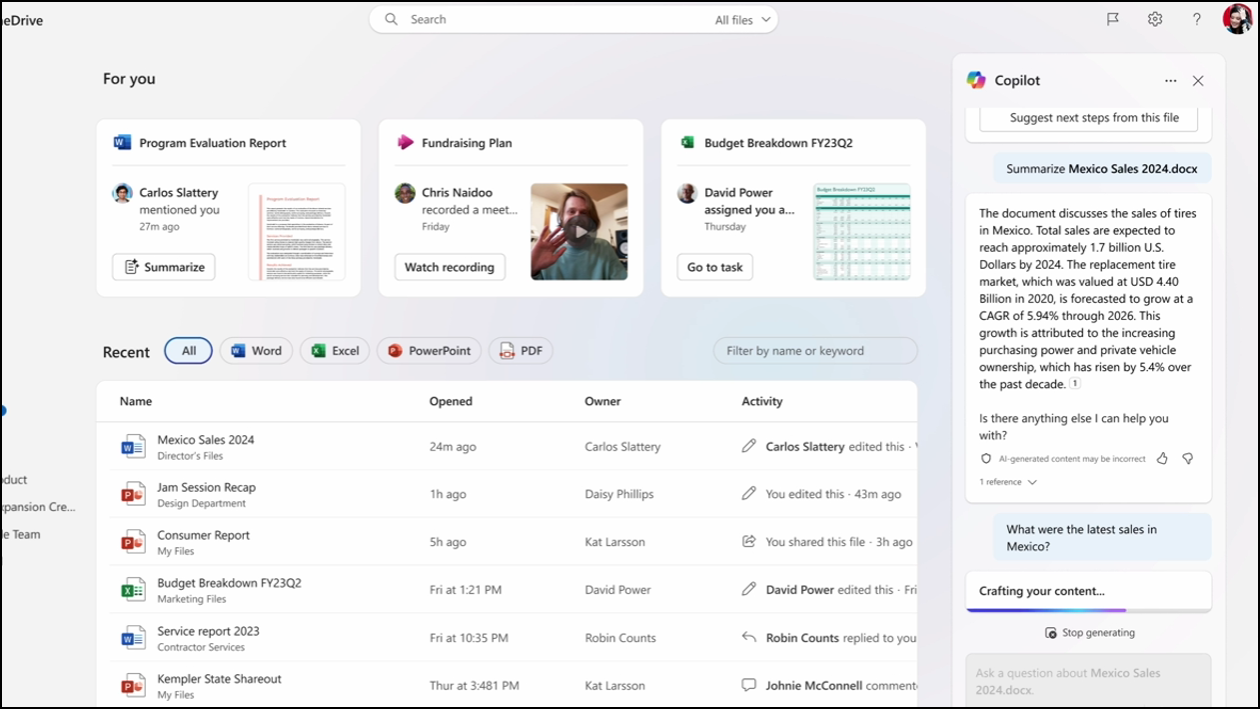Click the search magnifier icon
The image size is (1260, 709).
pos(391,19)
